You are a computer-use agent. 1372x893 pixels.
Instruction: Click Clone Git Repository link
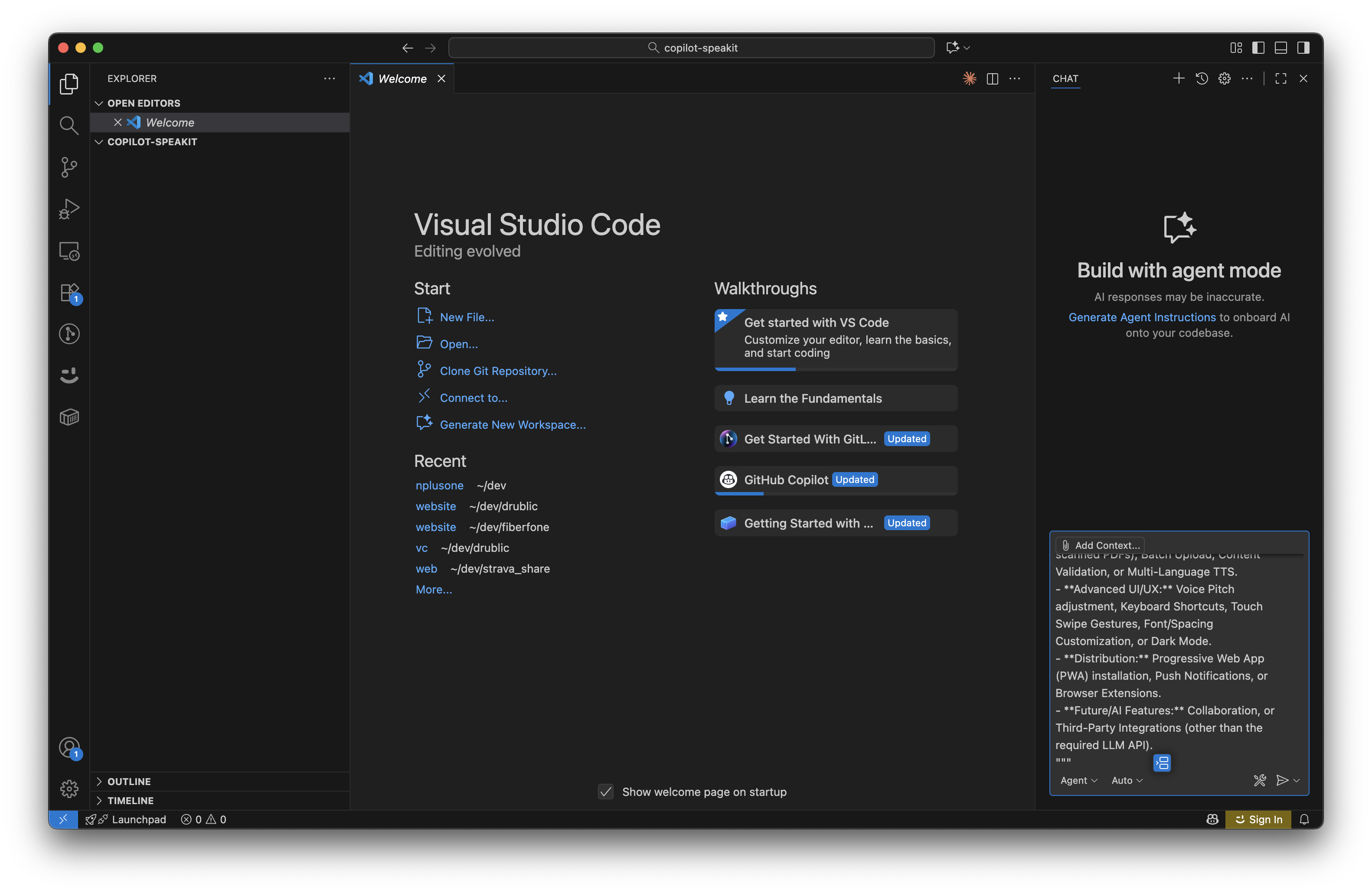(x=497, y=371)
